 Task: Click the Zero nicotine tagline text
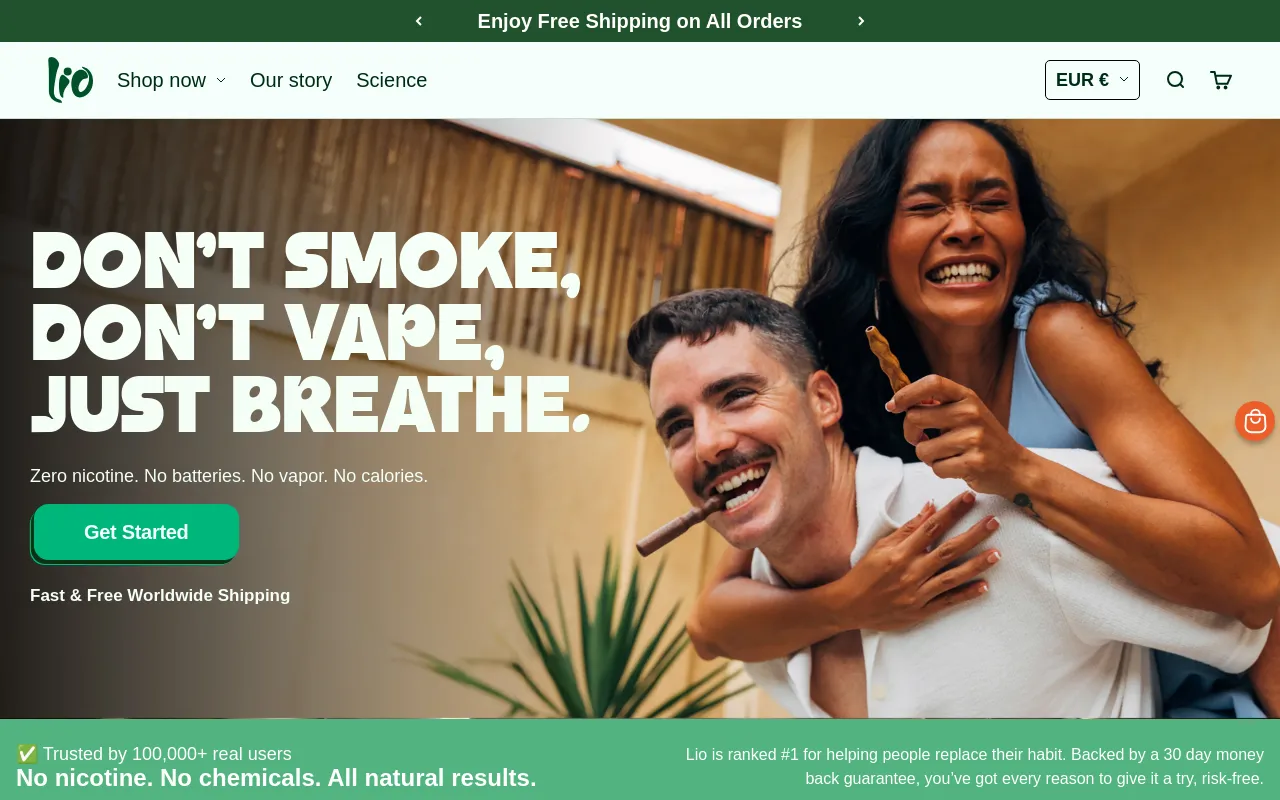(x=229, y=476)
